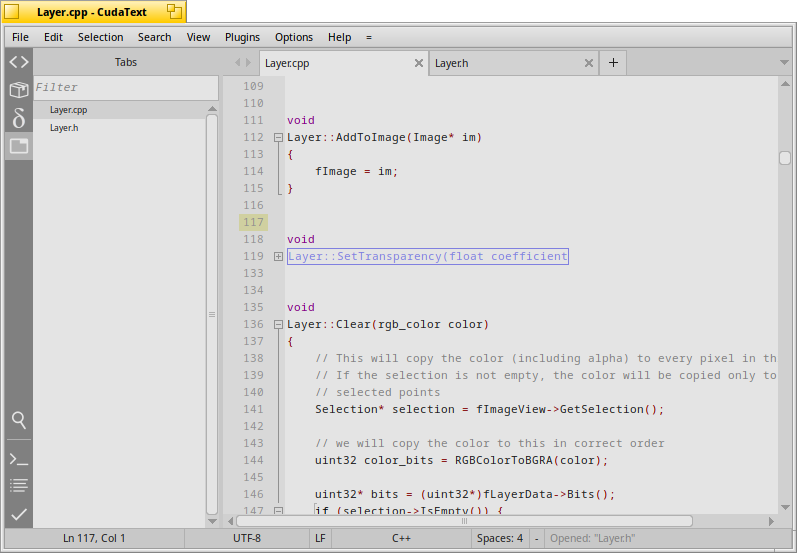The image size is (797, 553).
Task: Open the Options menu
Action: click(x=294, y=37)
